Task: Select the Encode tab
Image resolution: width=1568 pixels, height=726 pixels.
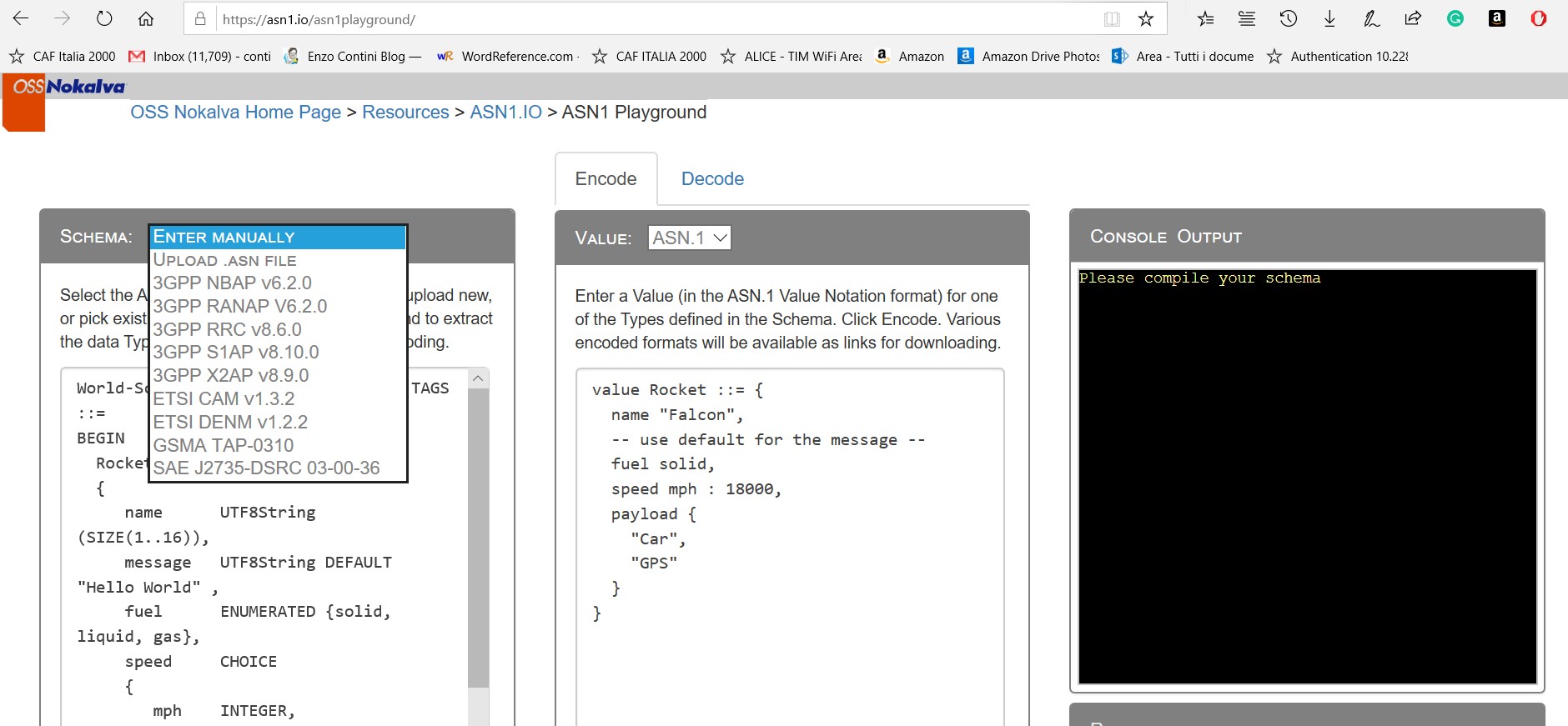Action: (606, 179)
